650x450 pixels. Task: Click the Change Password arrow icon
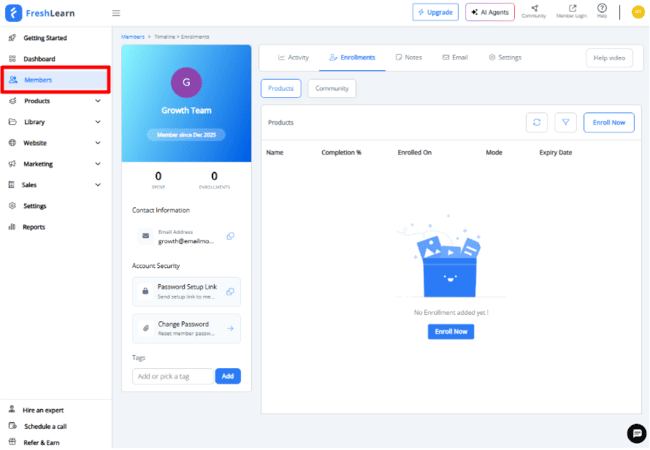point(230,329)
